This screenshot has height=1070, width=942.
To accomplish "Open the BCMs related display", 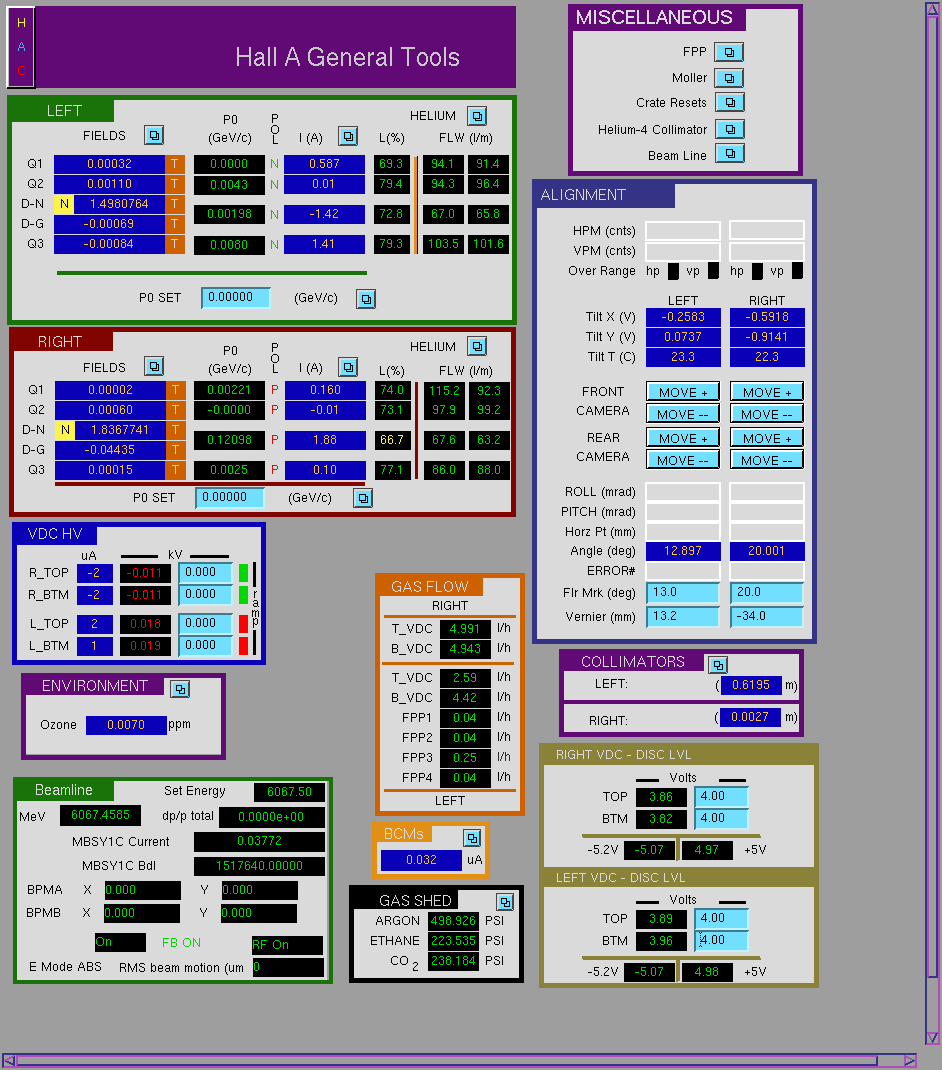I will [472, 838].
